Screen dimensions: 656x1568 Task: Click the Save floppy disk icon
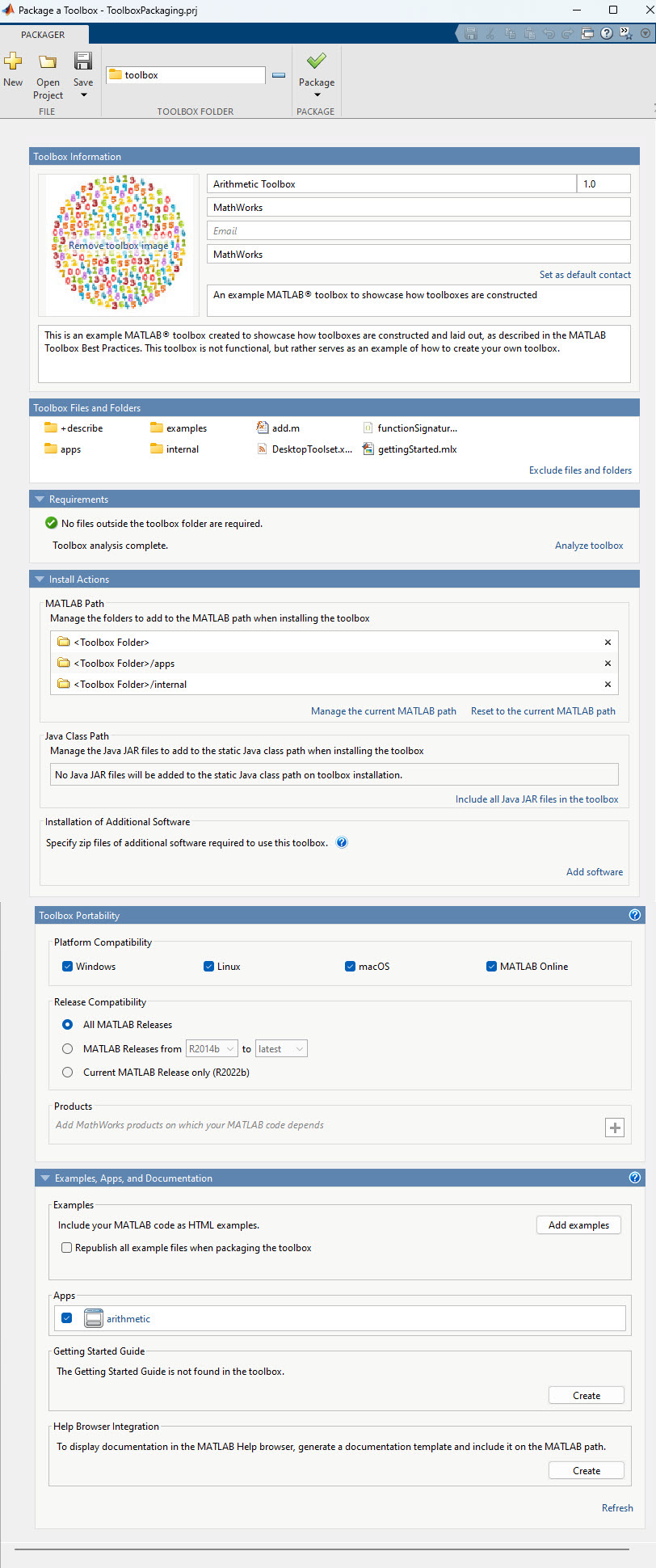[83, 61]
